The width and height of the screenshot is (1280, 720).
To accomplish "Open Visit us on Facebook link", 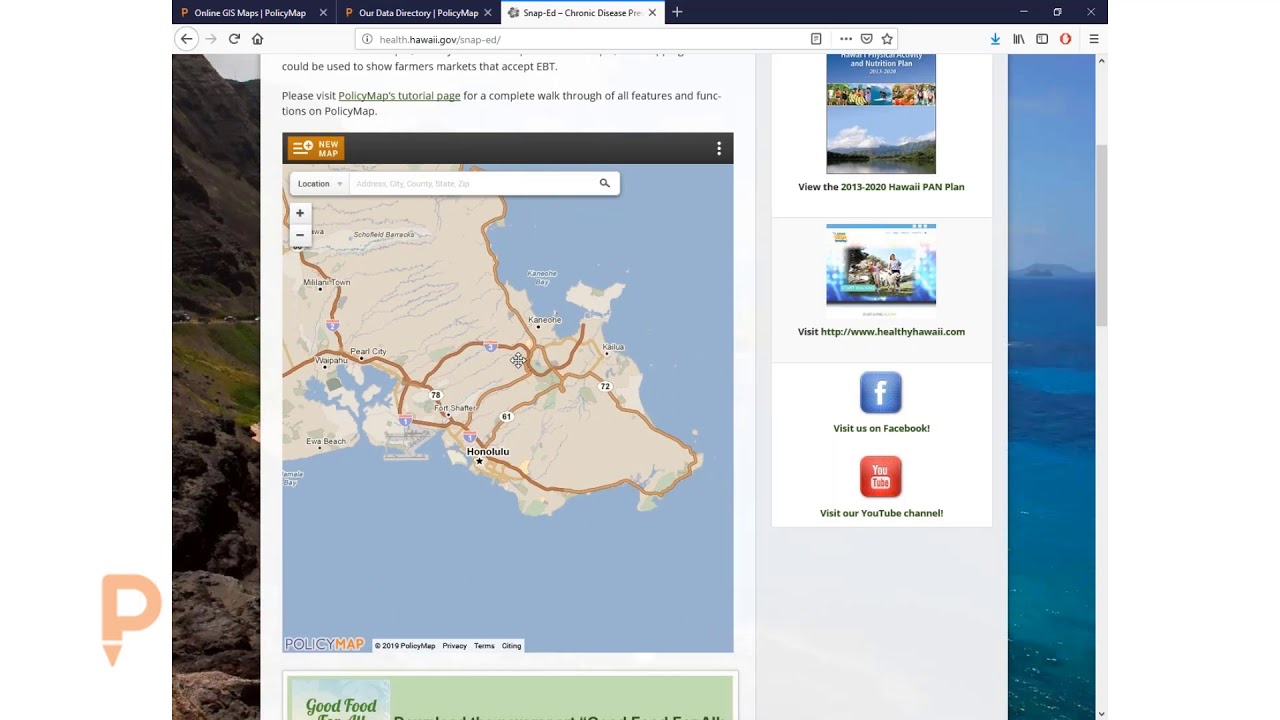I will coord(881,428).
